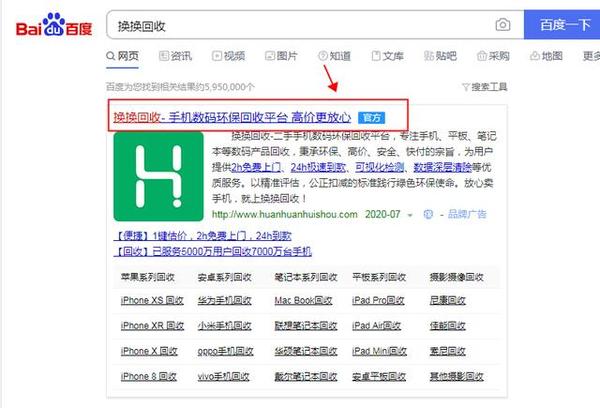Image resolution: width=600 pixels, height=408 pixels.
Task: Open the 24h极速到款 link
Action: [x=318, y=168]
